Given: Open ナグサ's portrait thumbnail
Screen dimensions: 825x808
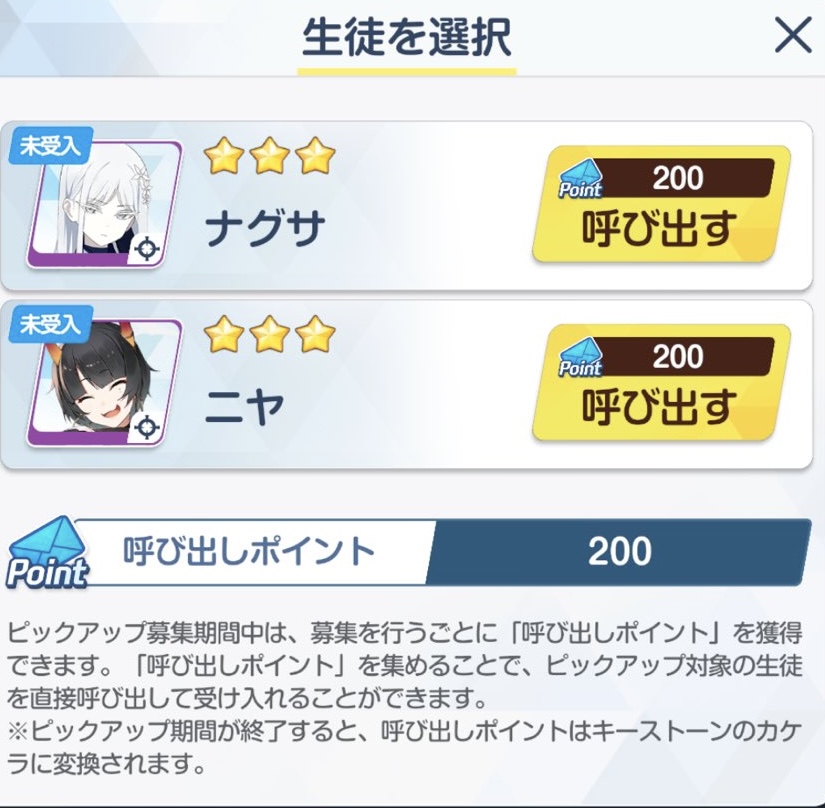Looking at the screenshot, I should click(104, 204).
